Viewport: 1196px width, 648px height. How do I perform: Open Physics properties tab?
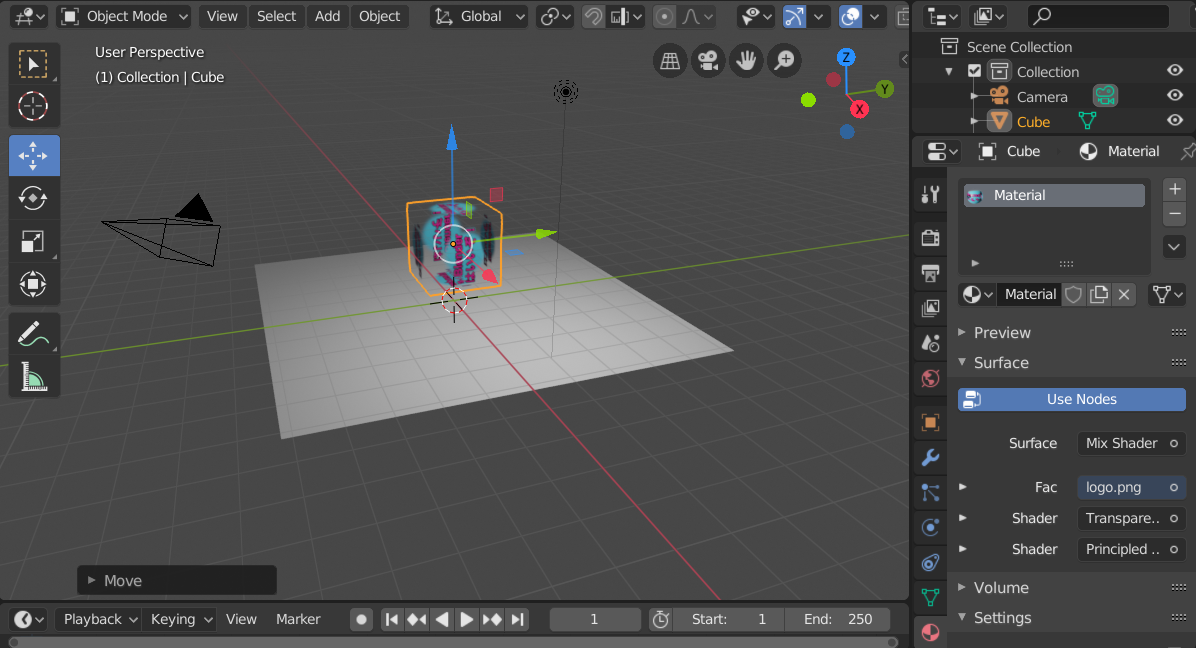[930, 528]
